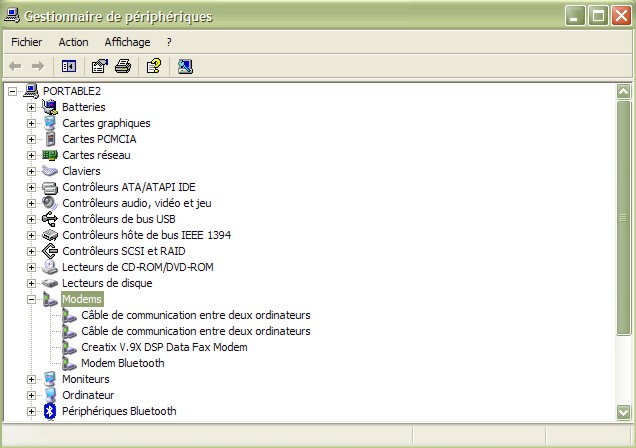Click the scan for hardware changes icon
This screenshot has width=636, height=448.
pyautogui.click(x=185, y=67)
